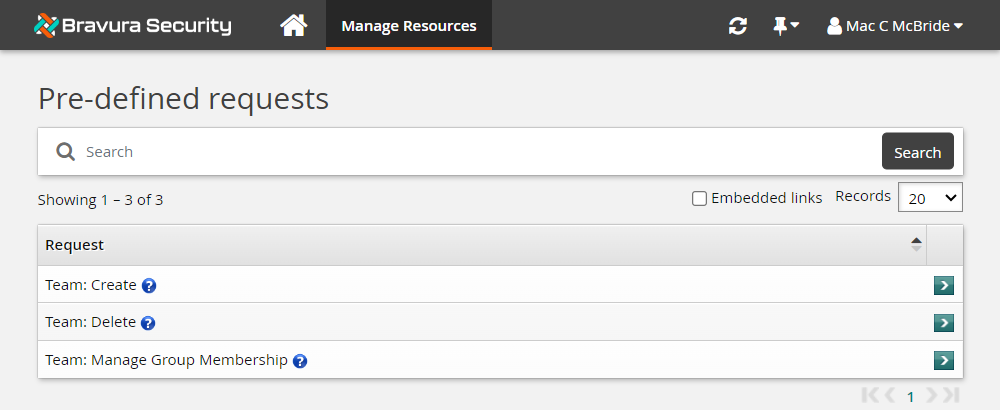Viewport: 1000px width, 410px height.
Task: Open the pin shortcuts menu
Action: point(786,26)
